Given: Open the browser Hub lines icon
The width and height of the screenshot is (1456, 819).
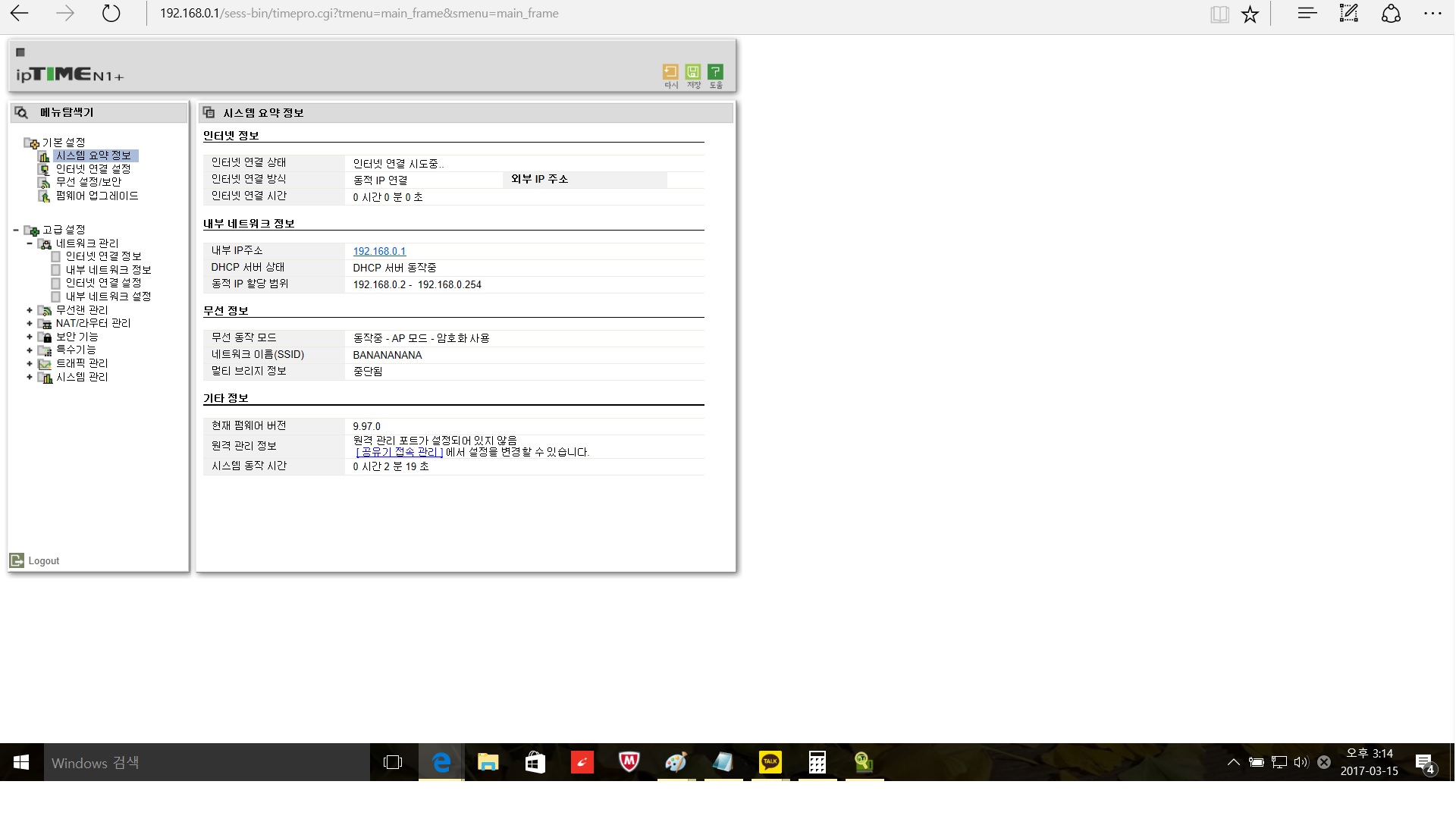Looking at the screenshot, I should tap(1307, 13).
